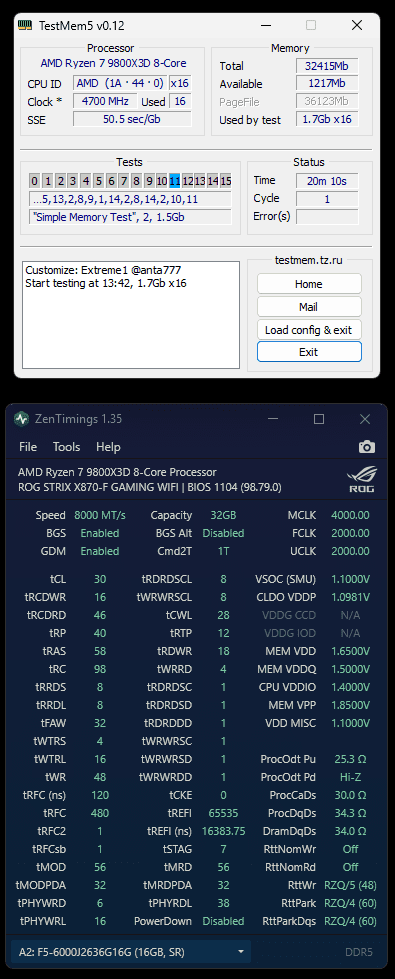Click the ROG logo in ZenTimings
The width and height of the screenshot is (395, 979).
pos(361,479)
